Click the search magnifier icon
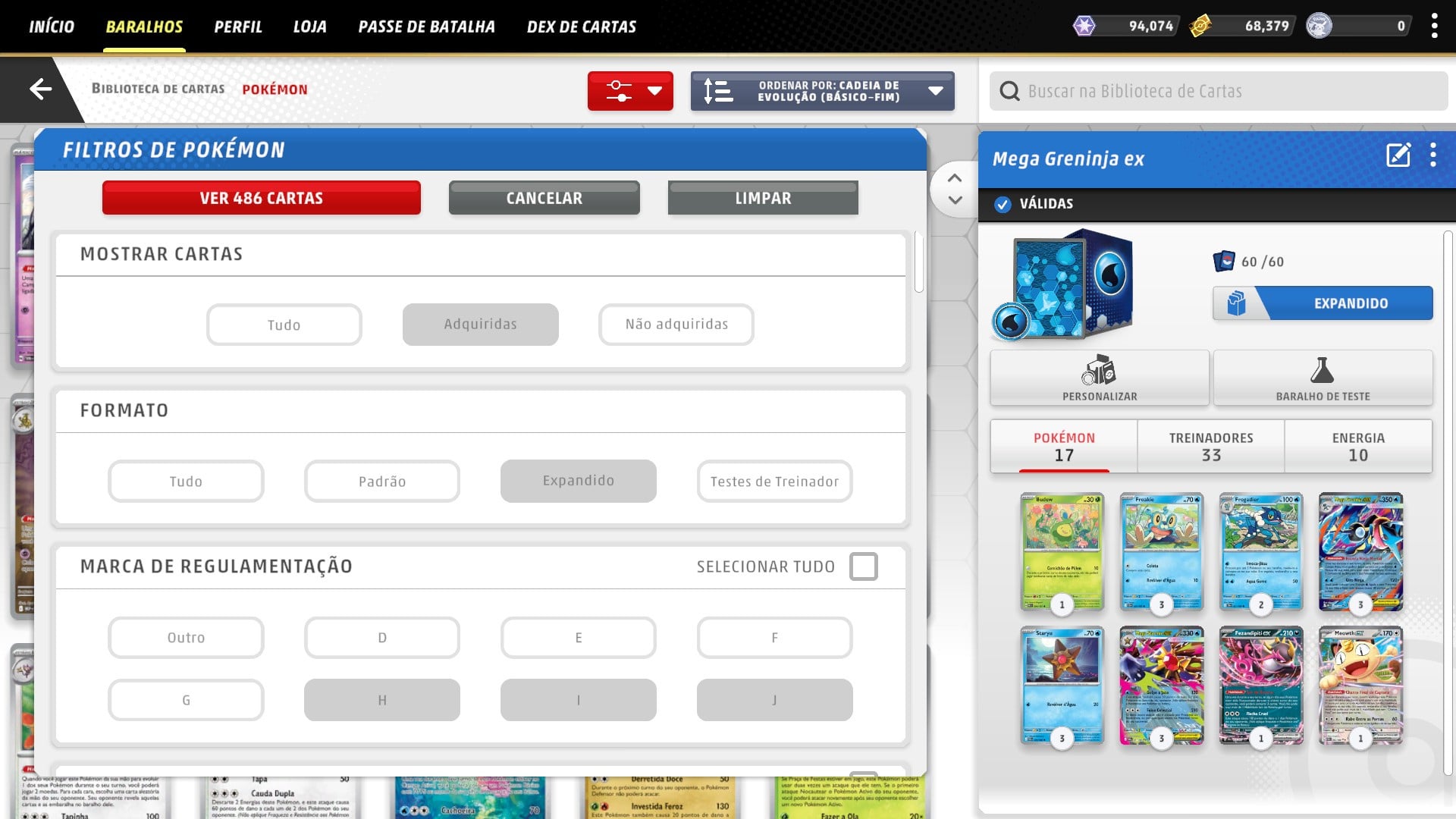The image size is (1456, 819). 1009,91
